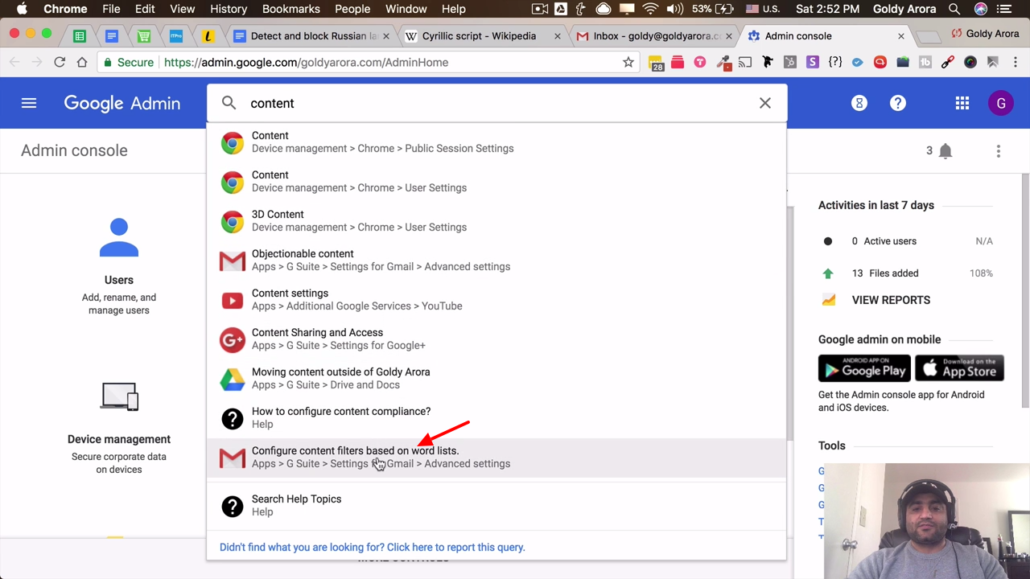Open Search Help Topics result
The height and width of the screenshot is (579, 1030).
coord(497,505)
